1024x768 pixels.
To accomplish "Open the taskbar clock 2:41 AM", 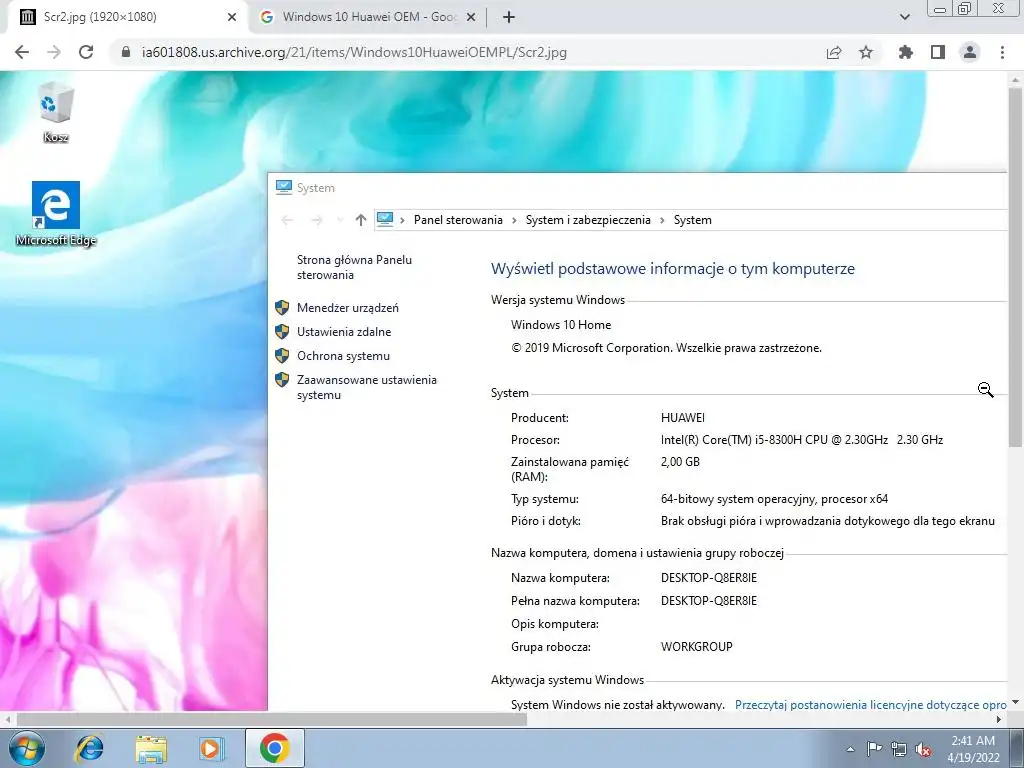I will click(973, 749).
